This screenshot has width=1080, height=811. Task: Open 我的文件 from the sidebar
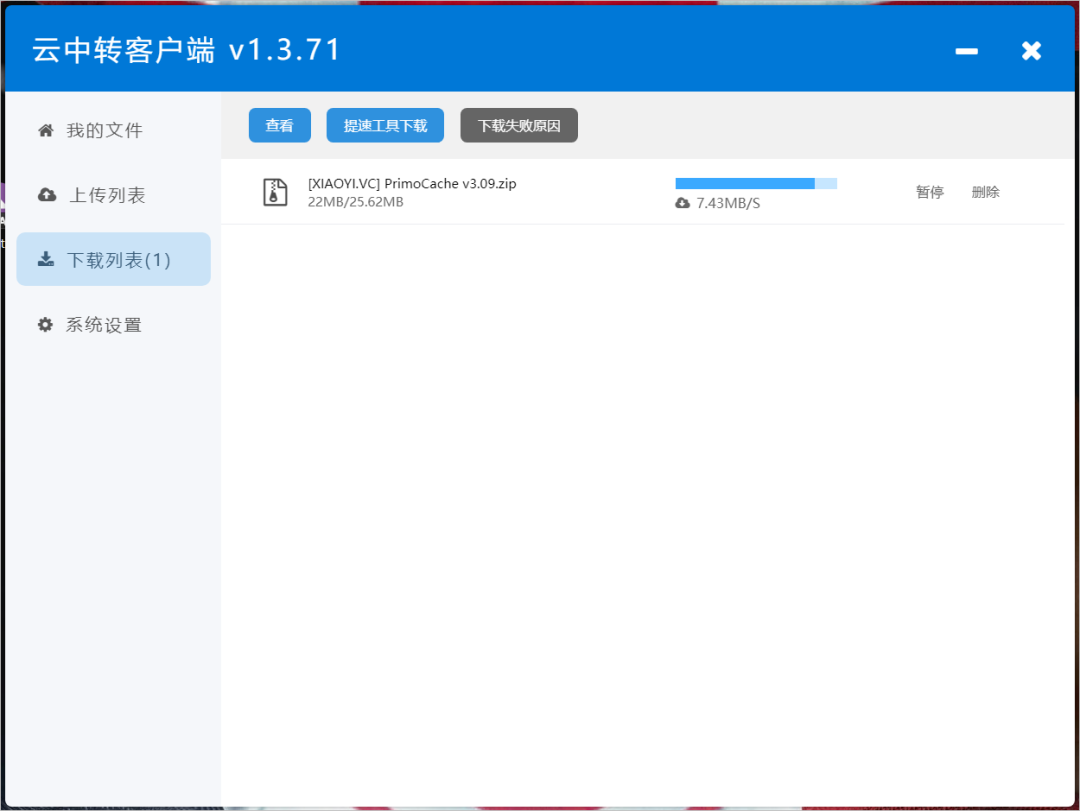click(114, 130)
